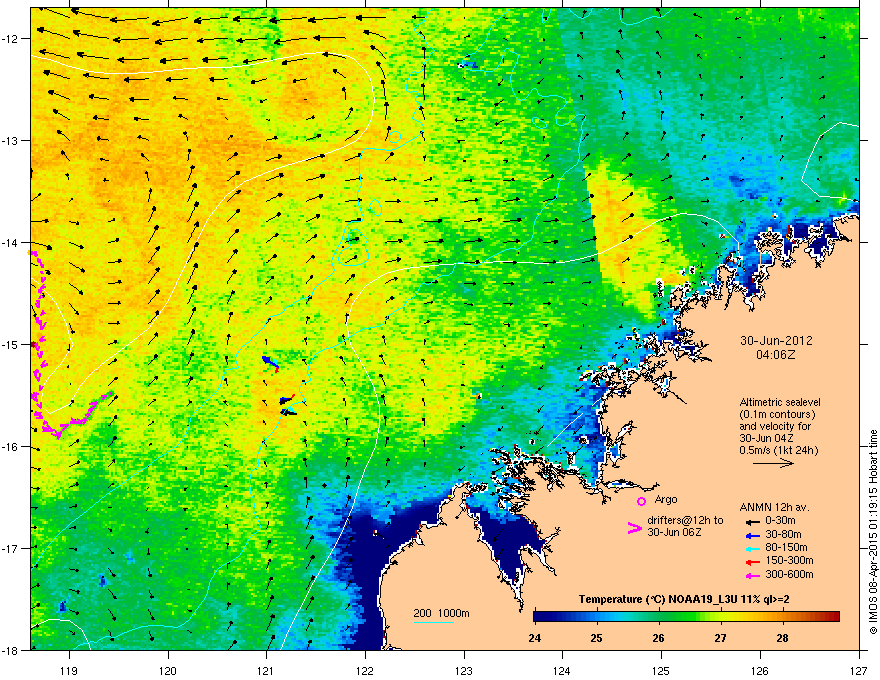This screenshot has height=680, width=880.
Task: Click the Temperature NOAA19_L3U title
Action: 684,599
